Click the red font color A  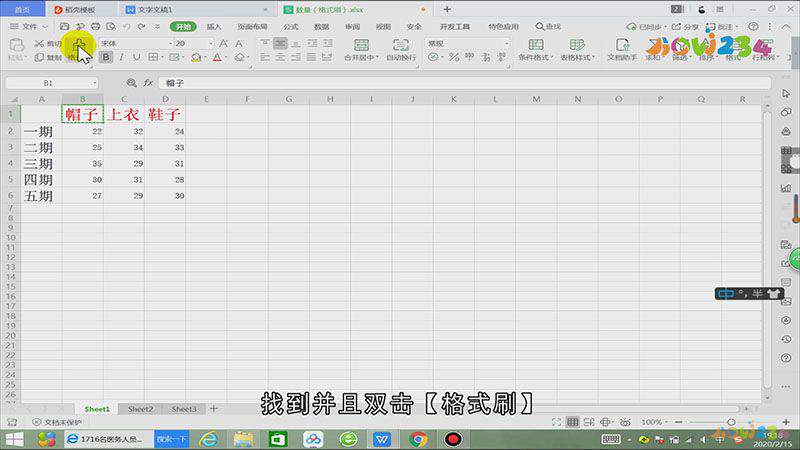217,57
